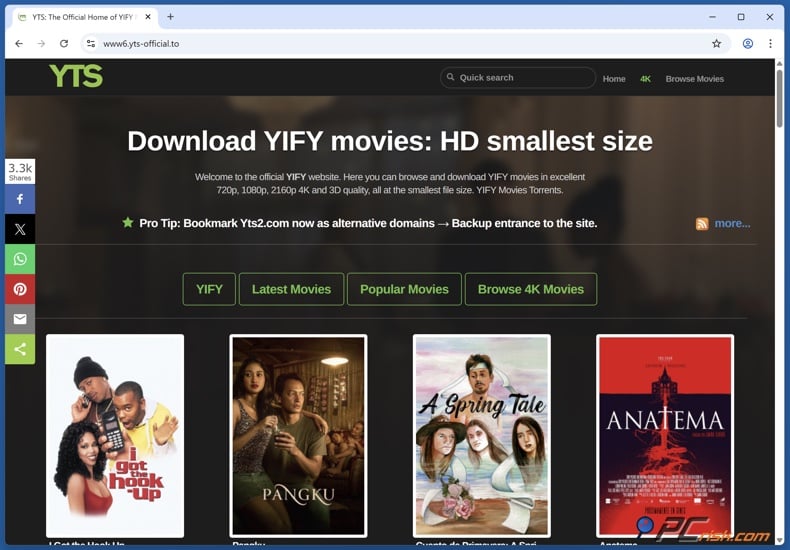790x550 pixels.
Task: Click the green Pro Tip star icon
Action: tap(128, 222)
